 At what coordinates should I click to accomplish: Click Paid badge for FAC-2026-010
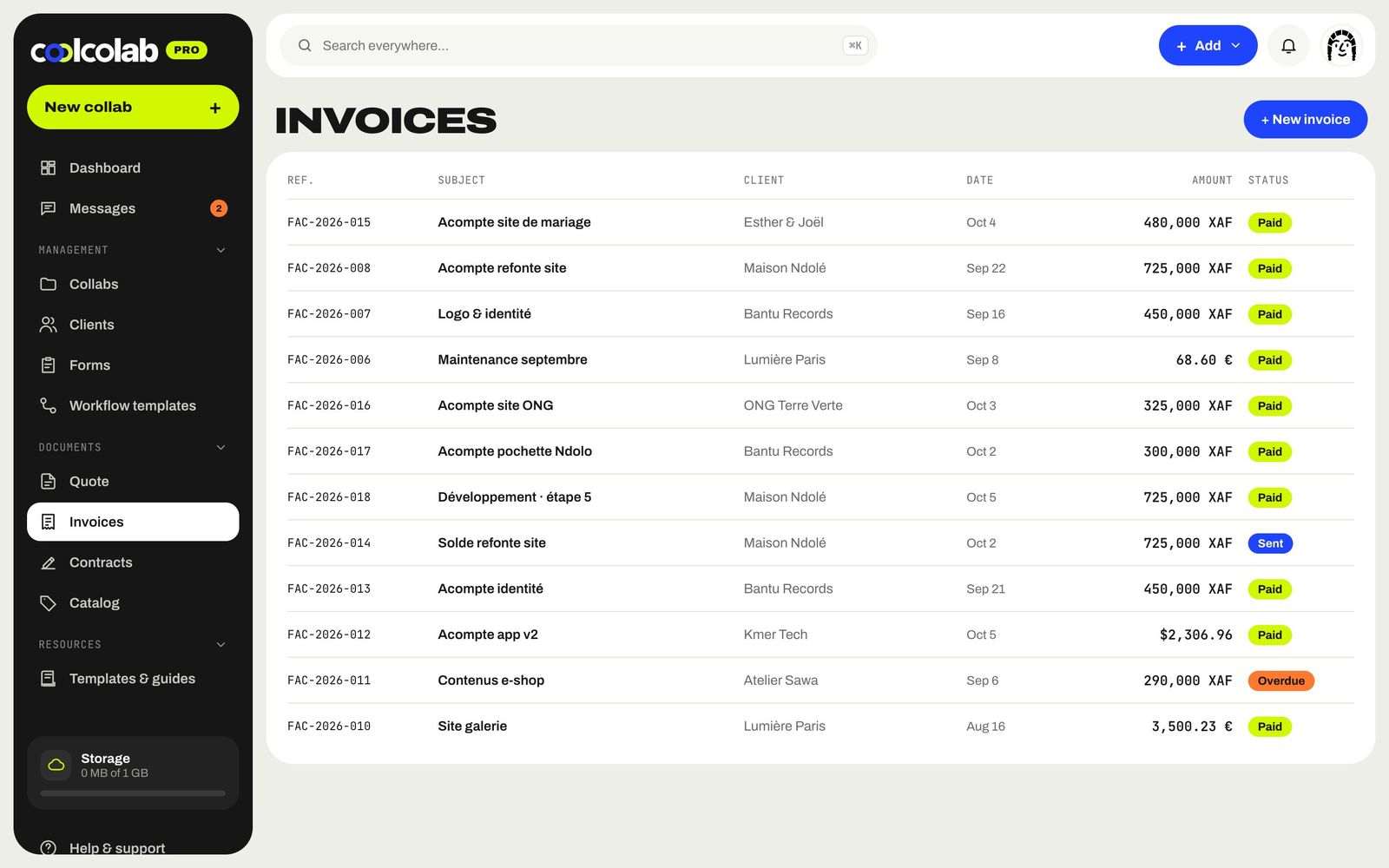click(1269, 727)
